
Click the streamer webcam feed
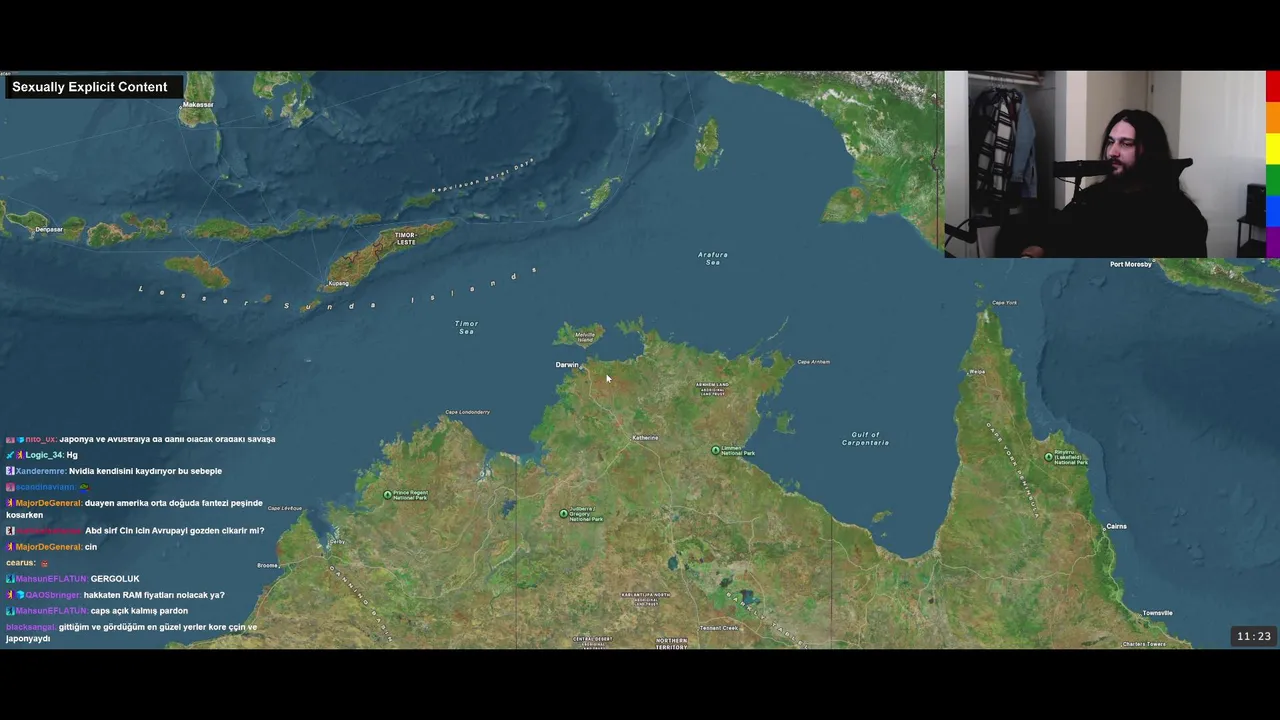point(1105,164)
